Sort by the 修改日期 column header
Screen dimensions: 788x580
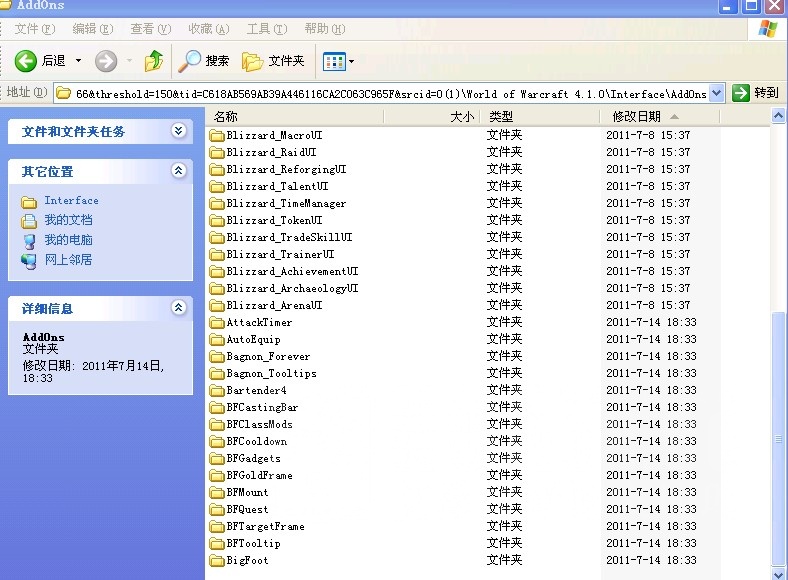660,117
